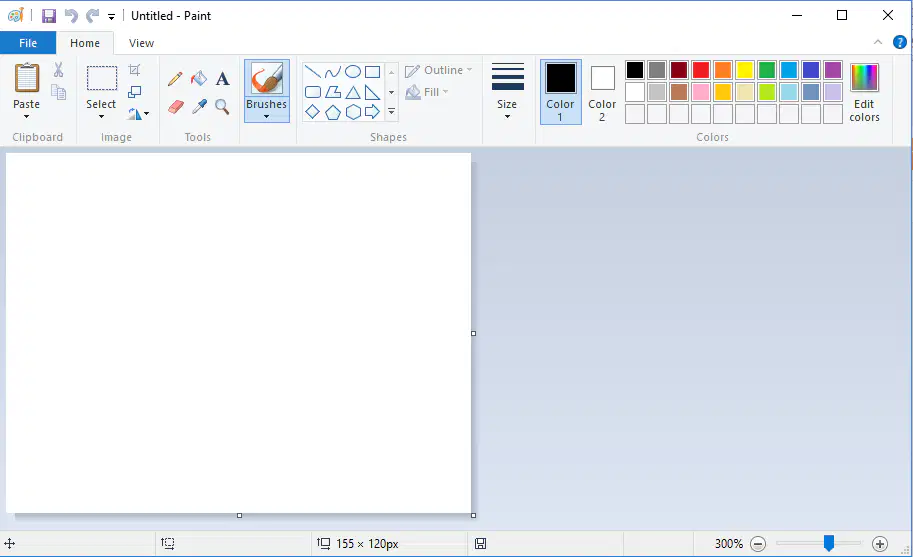Viewport: 913px width, 557px height.
Task: Pick the yellow color swatch
Action: [745, 70]
